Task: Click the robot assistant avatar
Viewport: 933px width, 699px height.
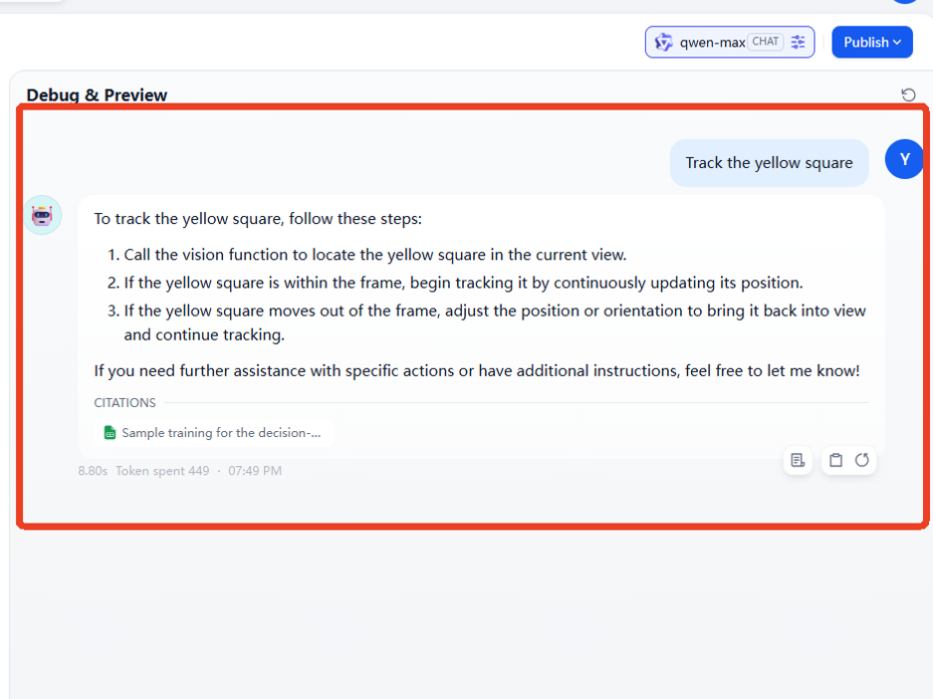Action: [x=42, y=215]
